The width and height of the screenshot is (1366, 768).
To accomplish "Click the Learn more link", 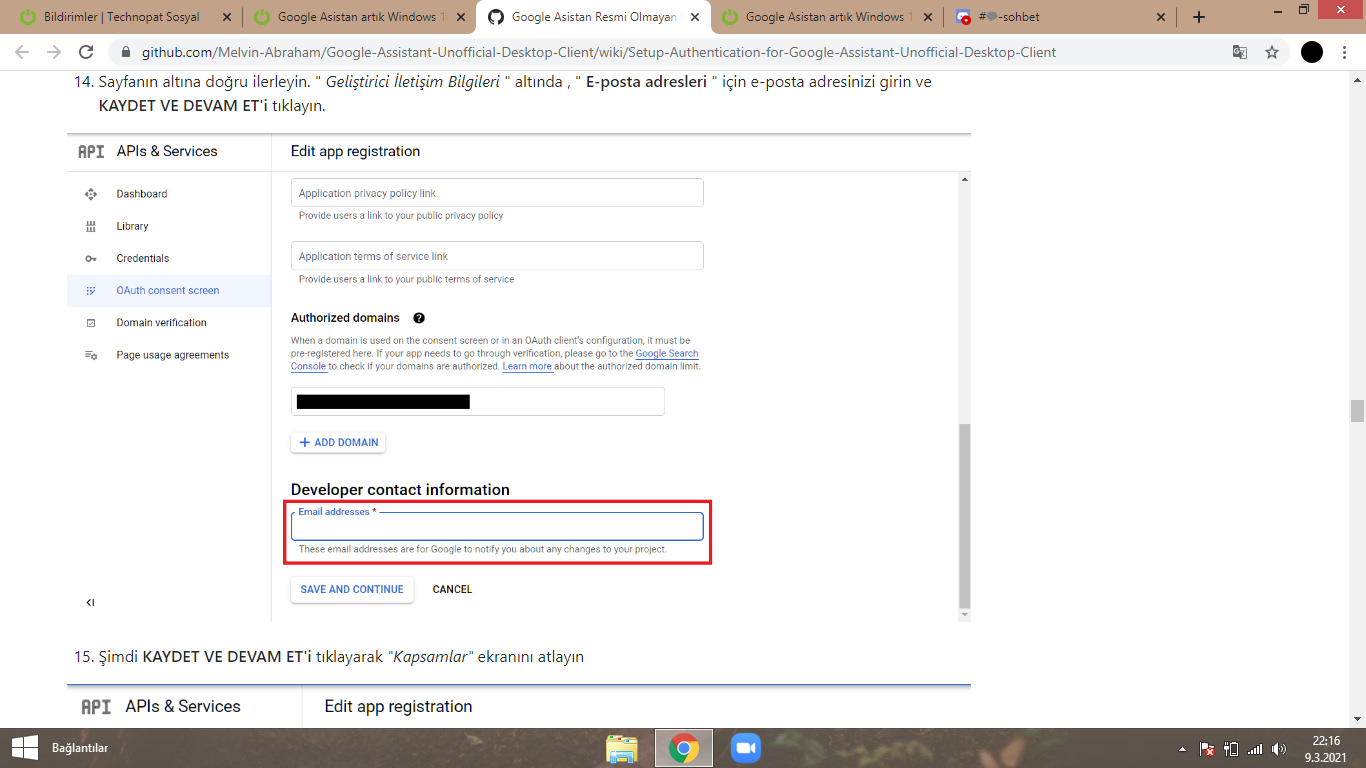I will tap(527, 366).
